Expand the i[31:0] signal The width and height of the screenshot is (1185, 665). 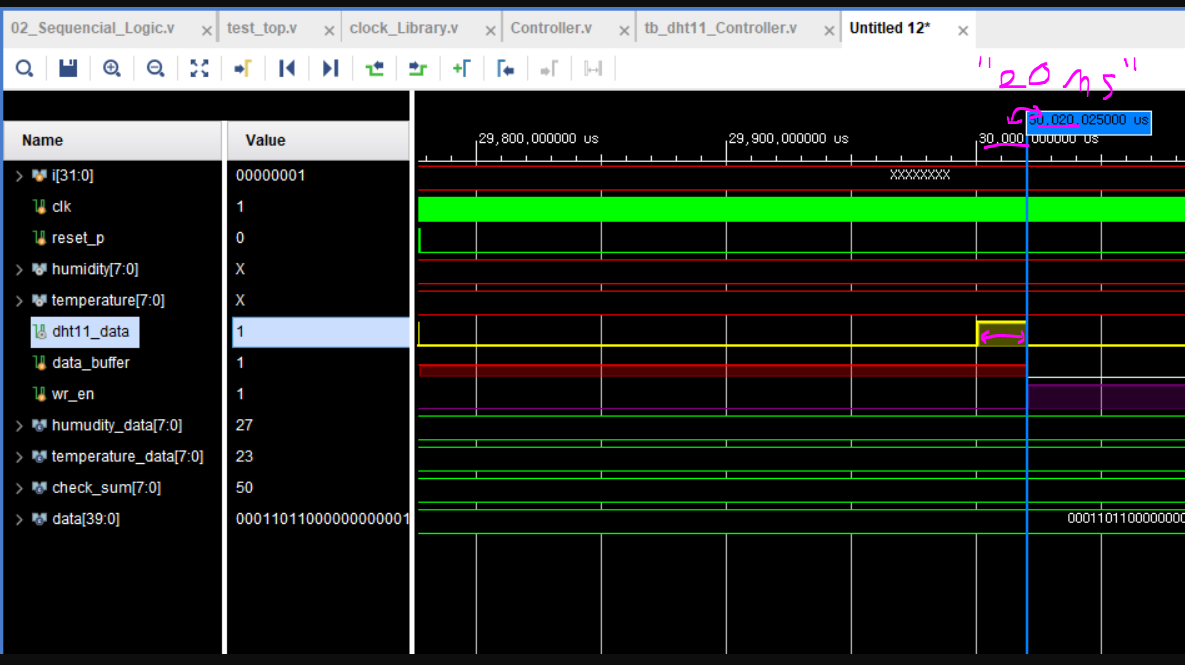coord(18,175)
